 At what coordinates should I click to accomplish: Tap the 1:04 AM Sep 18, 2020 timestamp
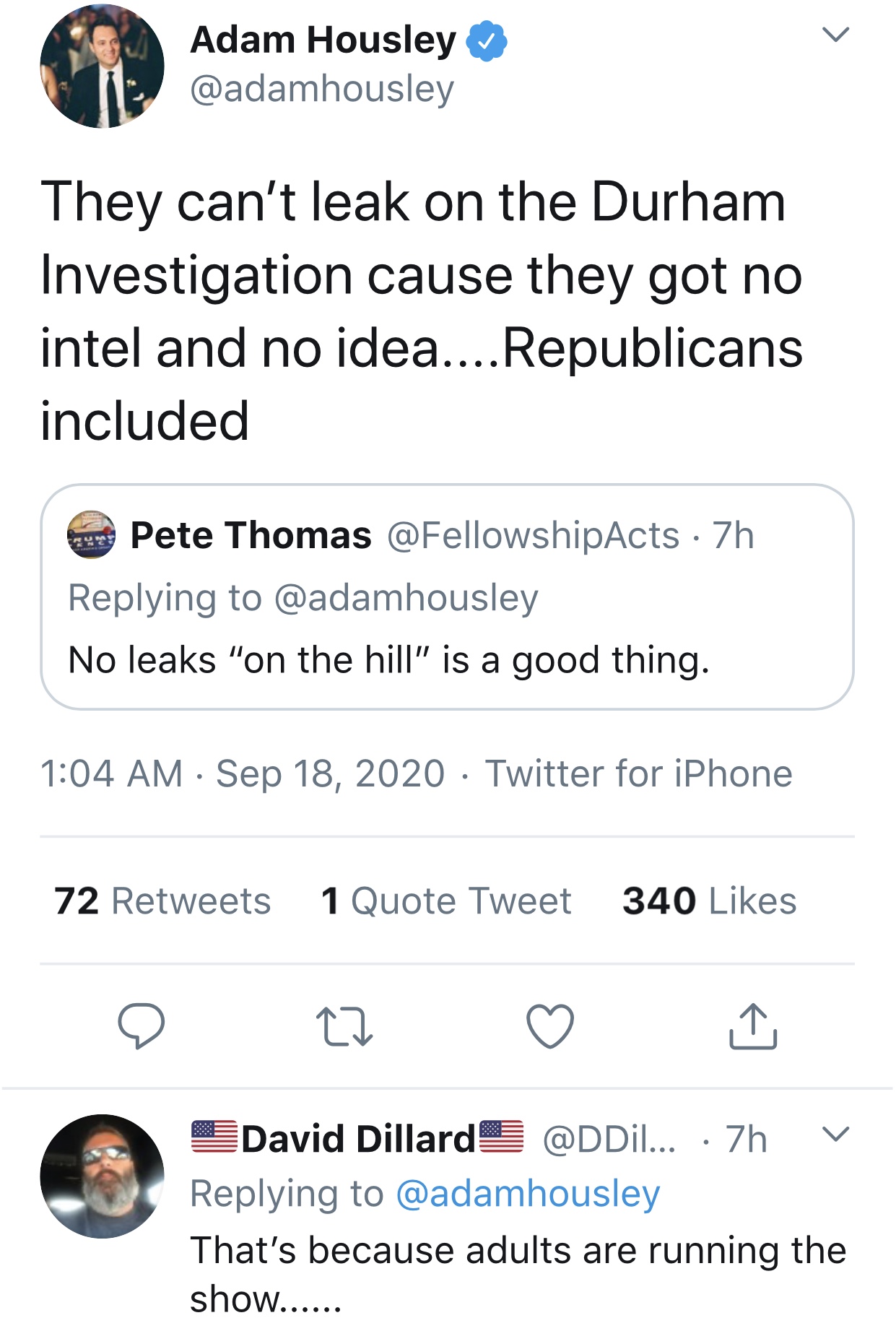coord(242,773)
